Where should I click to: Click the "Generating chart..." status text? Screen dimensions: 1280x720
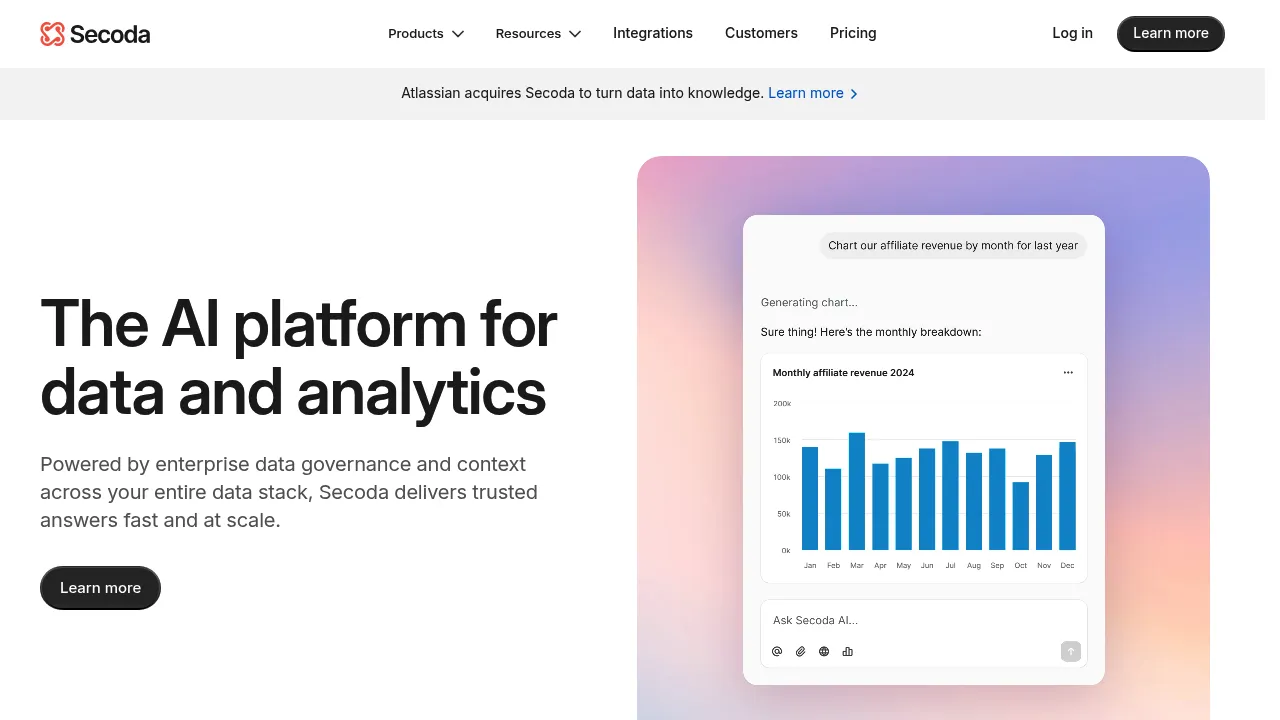[809, 302]
